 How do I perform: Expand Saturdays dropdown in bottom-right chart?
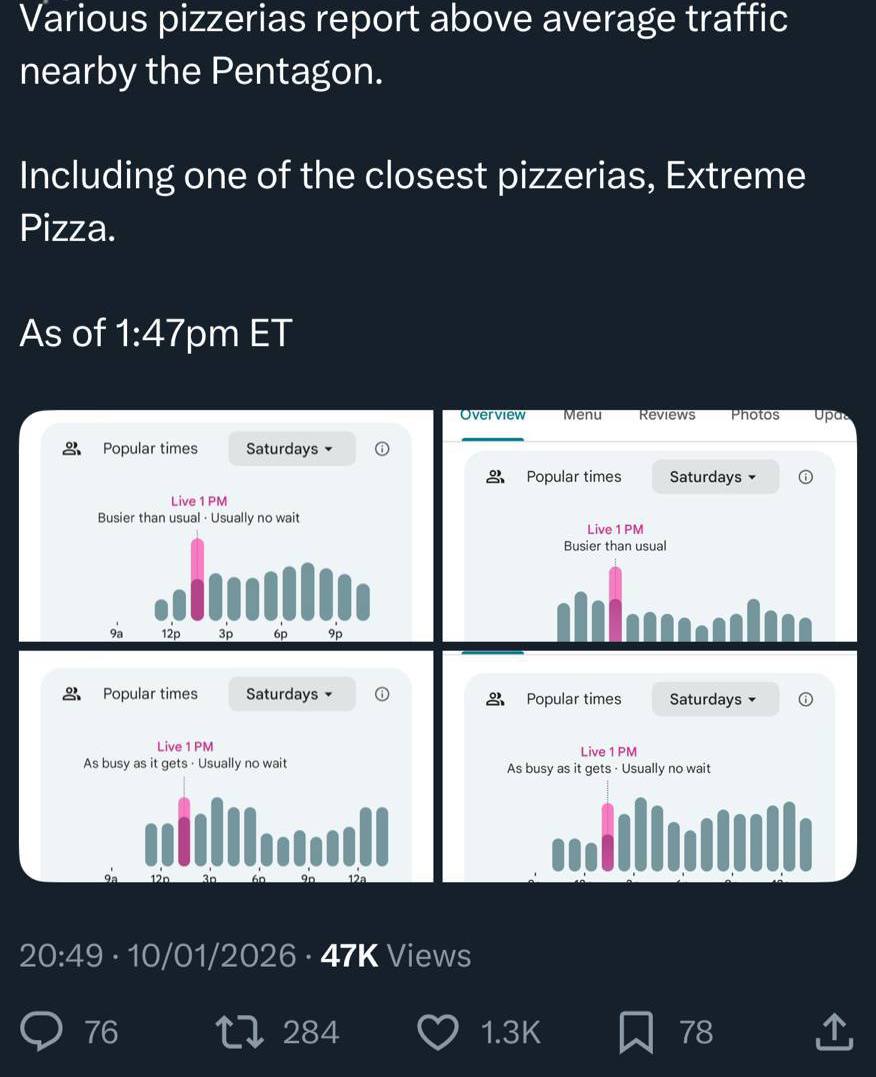[714, 699]
